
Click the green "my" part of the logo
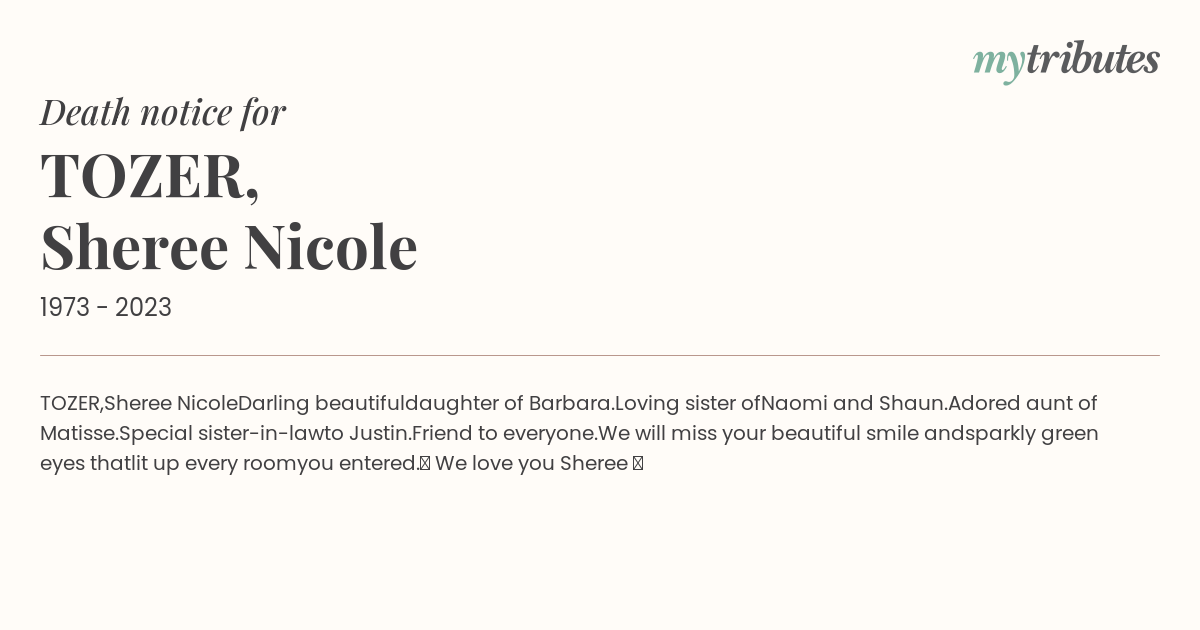[999, 63]
